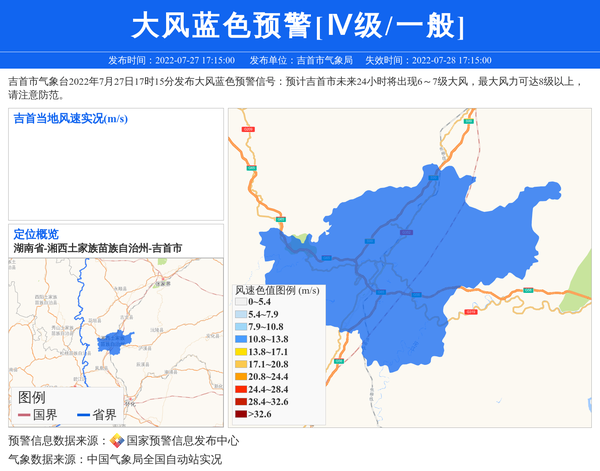Select the 24.4~28.4 red legend swatch

point(240,389)
